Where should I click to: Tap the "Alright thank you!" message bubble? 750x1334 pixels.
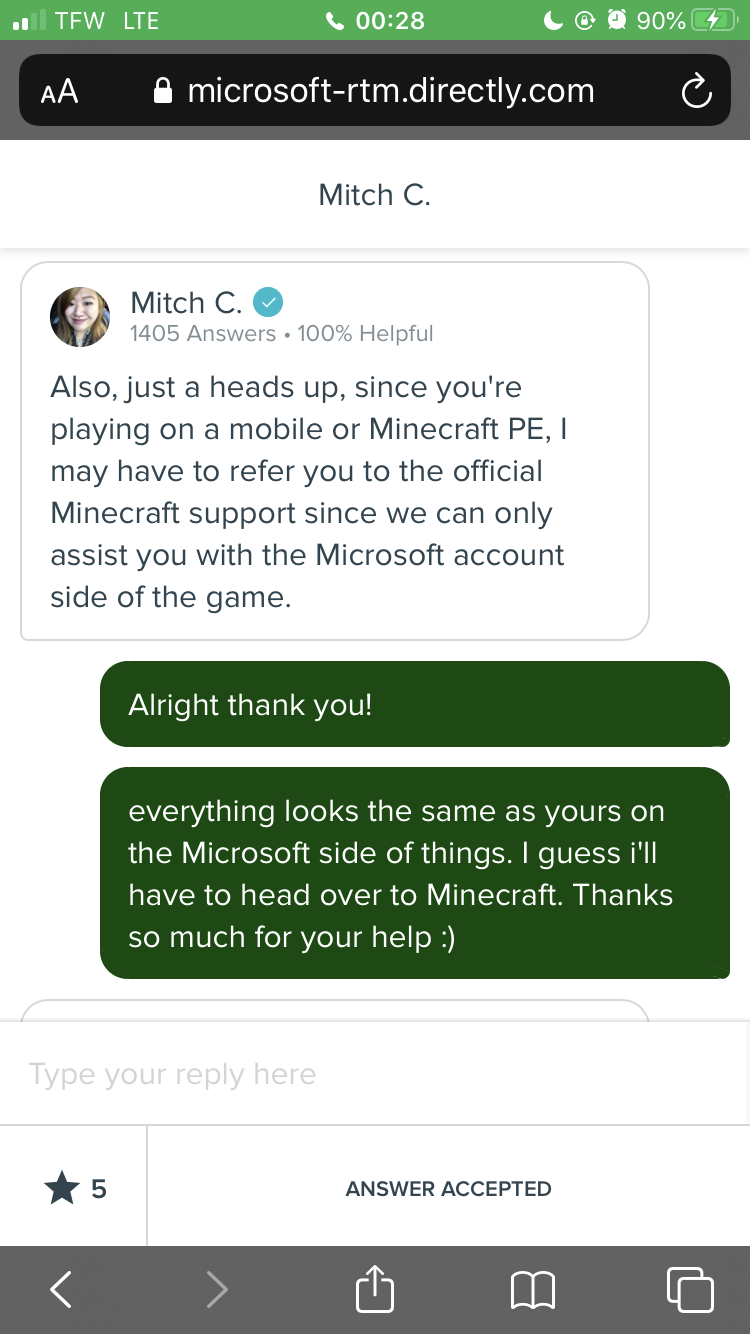point(414,704)
